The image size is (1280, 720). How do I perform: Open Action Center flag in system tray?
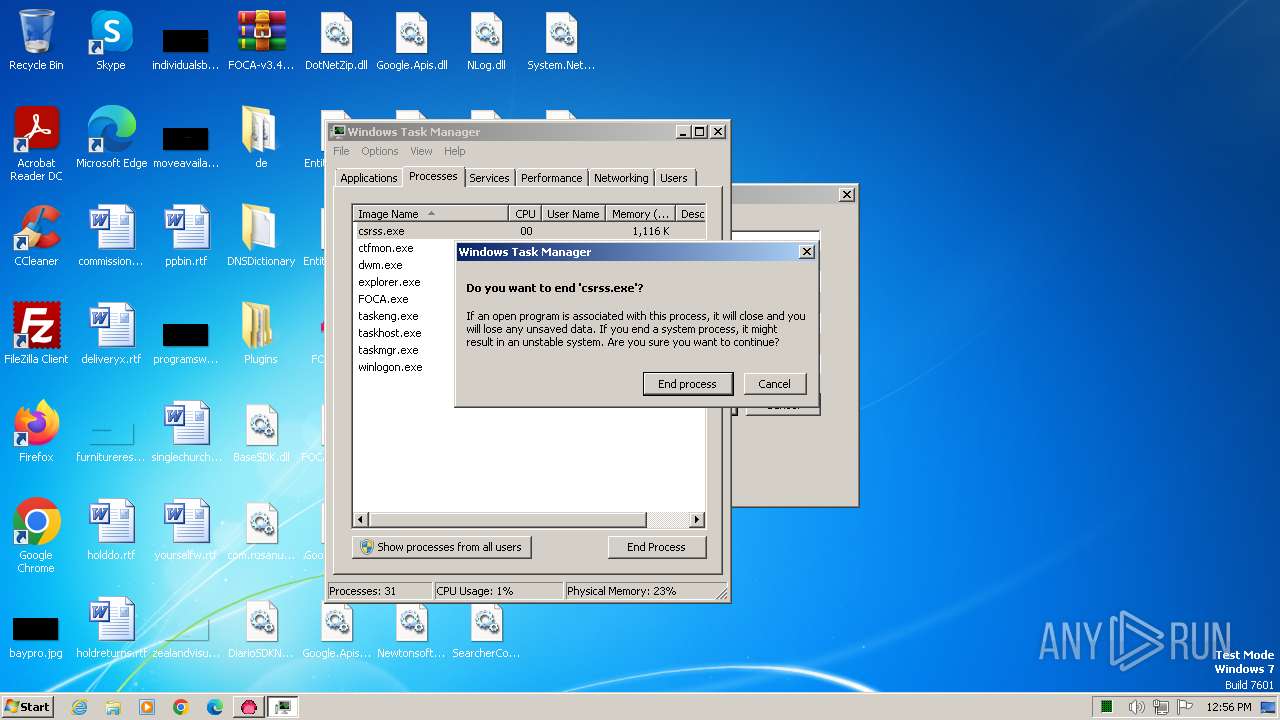click(x=1185, y=707)
